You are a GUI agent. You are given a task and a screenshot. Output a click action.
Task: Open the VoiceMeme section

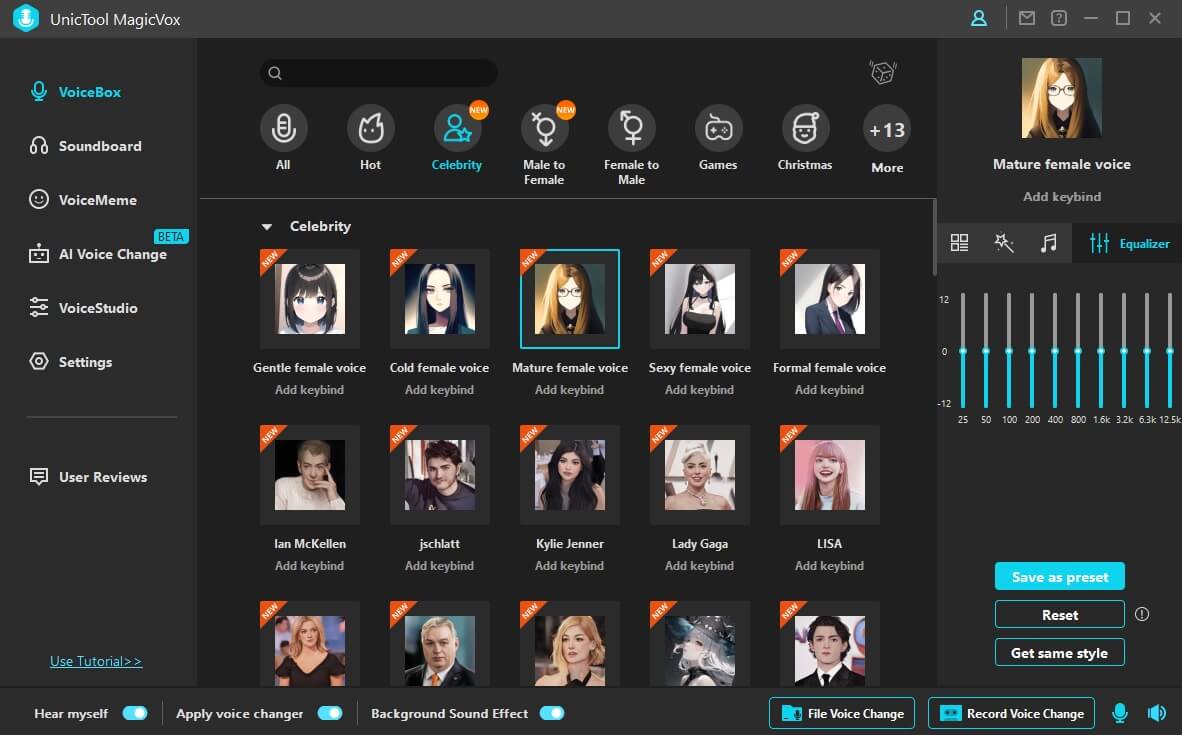click(x=83, y=200)
